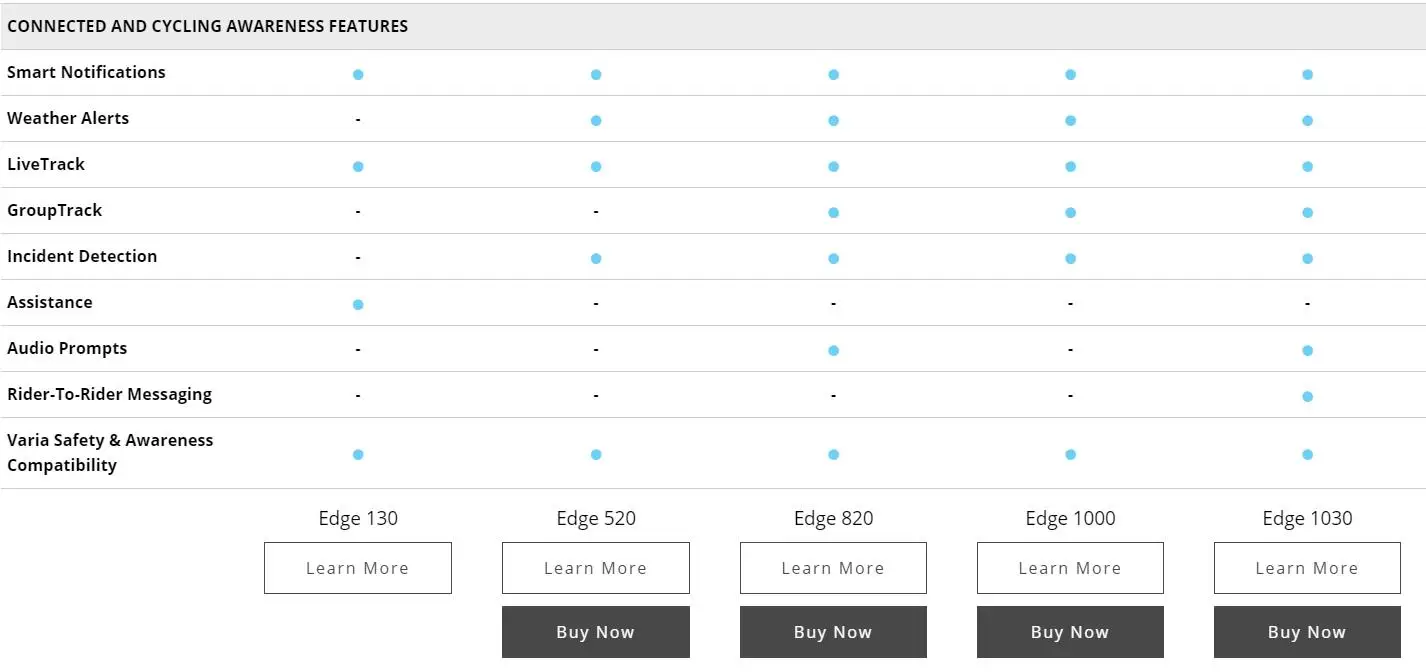Click Buy Now for Edge 520
Image resolution: width=1426 pixels, height=672 pixels.
595,632
